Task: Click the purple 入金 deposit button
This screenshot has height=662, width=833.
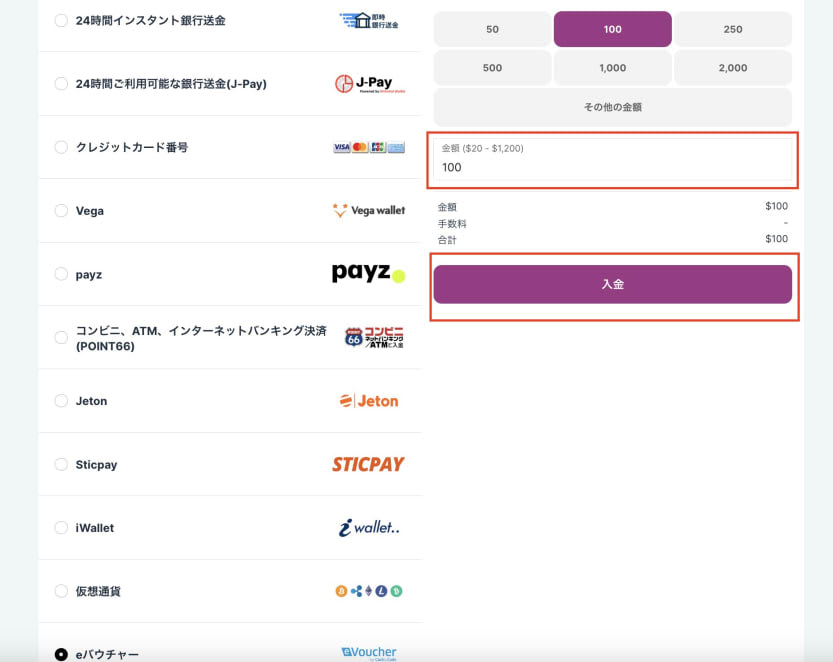Action: coord(613,284)
